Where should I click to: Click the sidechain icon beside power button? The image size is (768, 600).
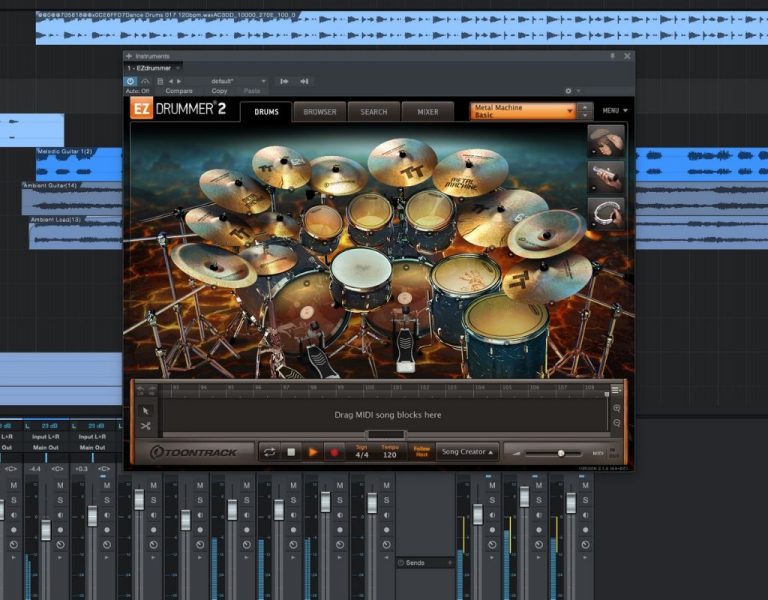point(145,81)
